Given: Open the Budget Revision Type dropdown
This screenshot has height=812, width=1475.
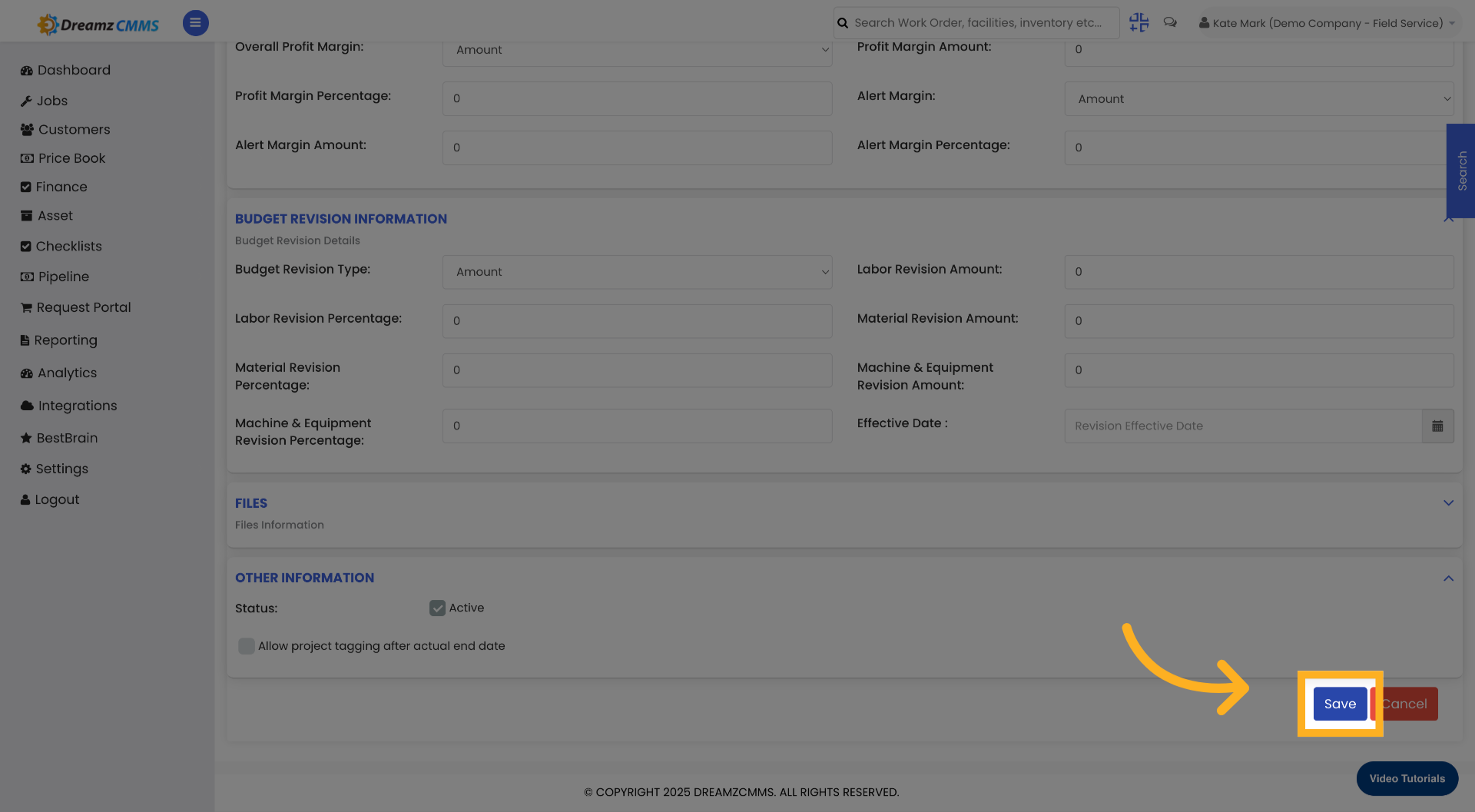Looking at the screenshot, I should tap(636, 272).
